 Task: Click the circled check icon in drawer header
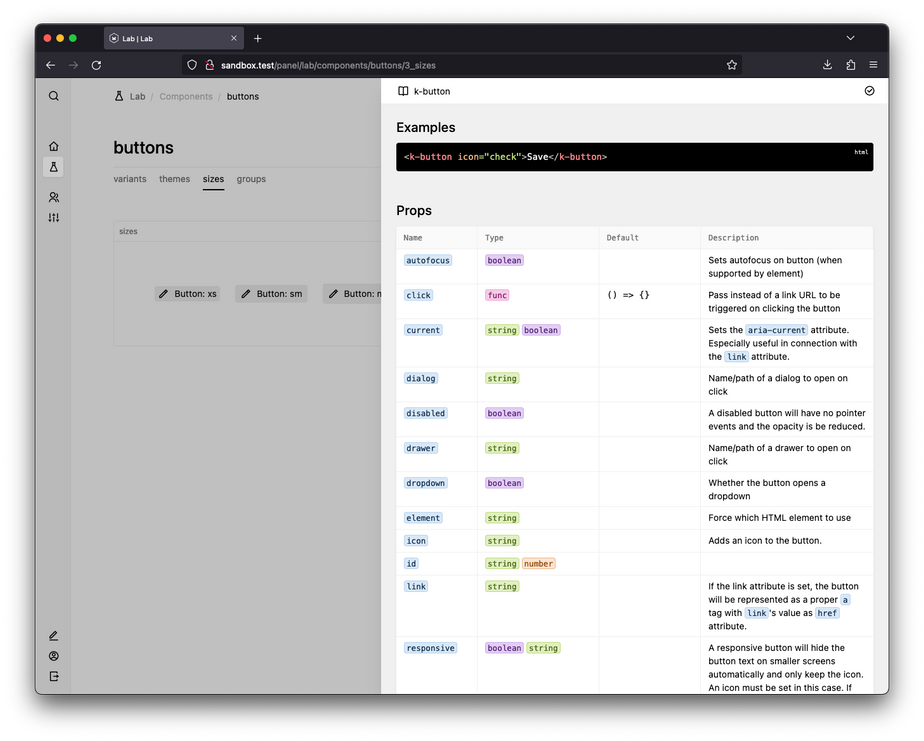[869, 91]
